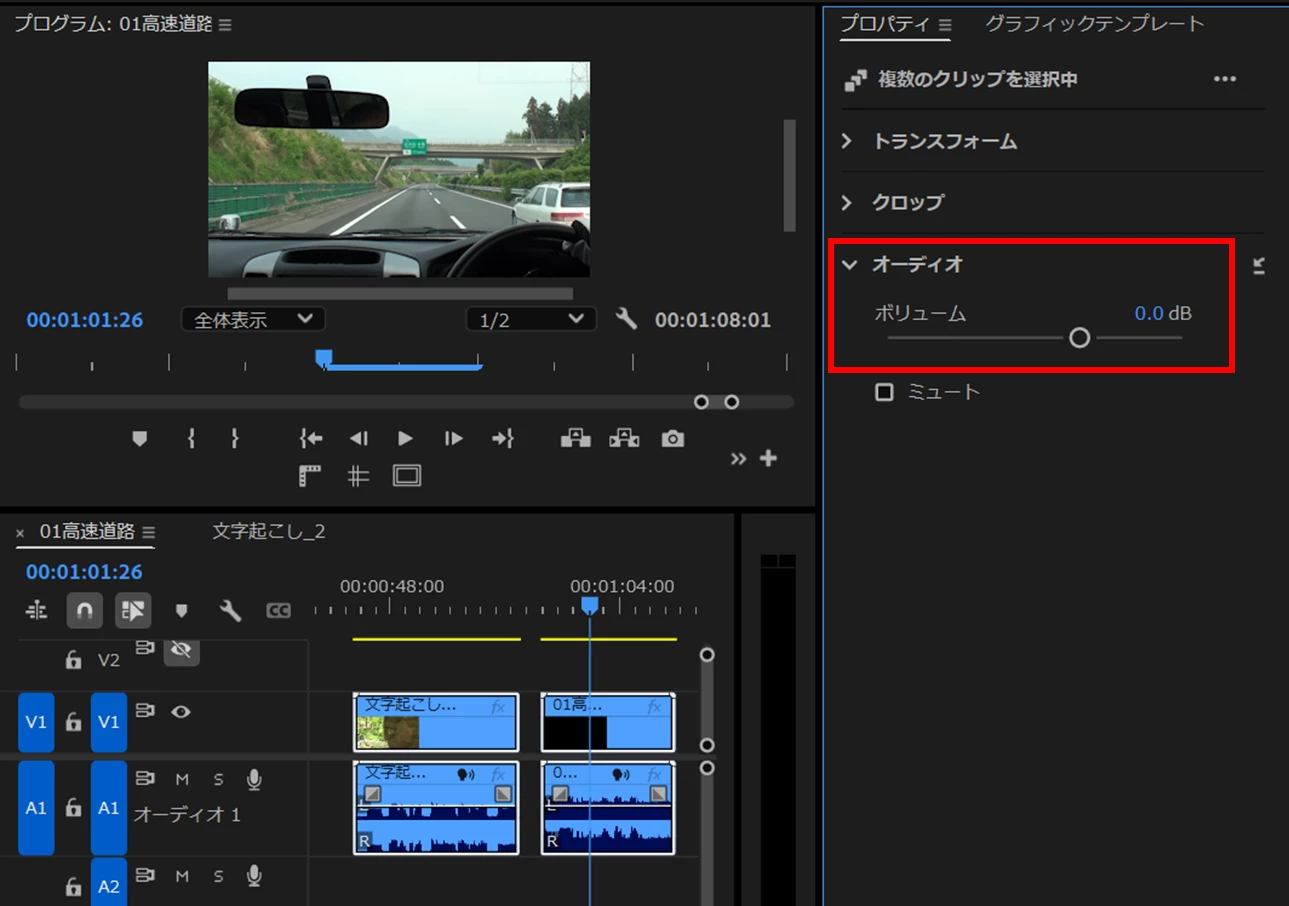
Task: Toggle the V2 track lock
Action: 73,660
